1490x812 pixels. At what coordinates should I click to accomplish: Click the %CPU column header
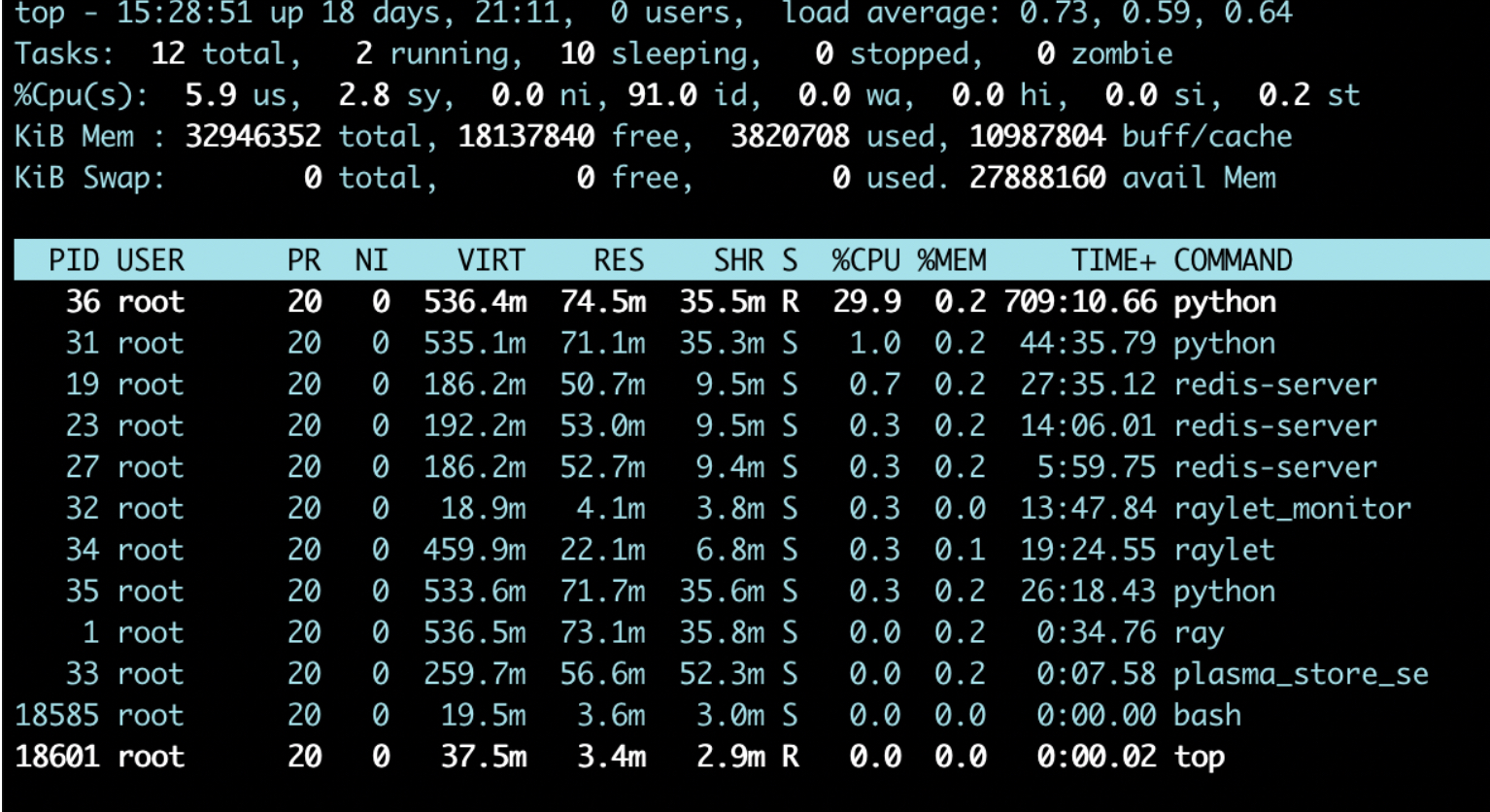point(866,260)
